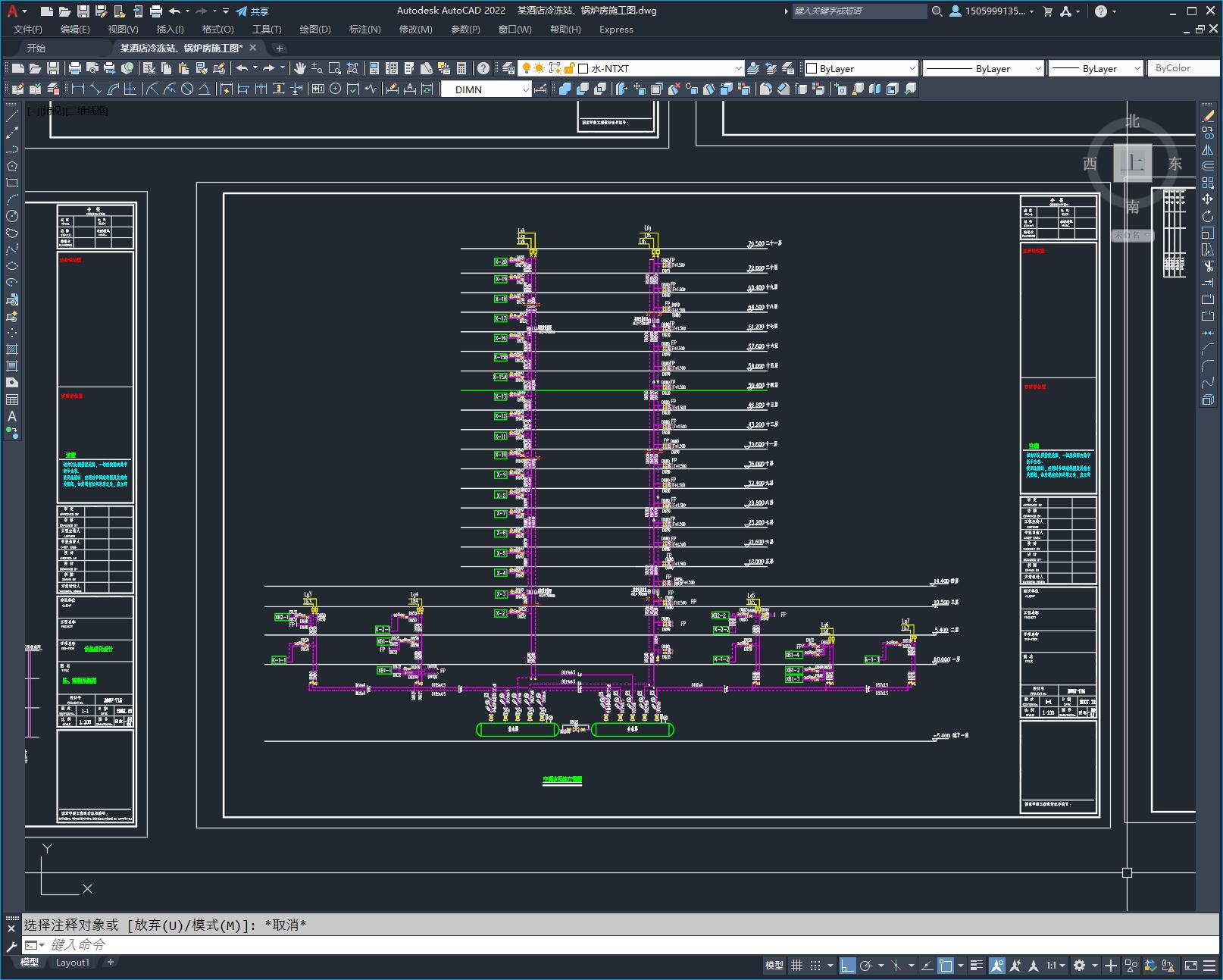Click the search magnifier icon in the title bar

(937, 11)
